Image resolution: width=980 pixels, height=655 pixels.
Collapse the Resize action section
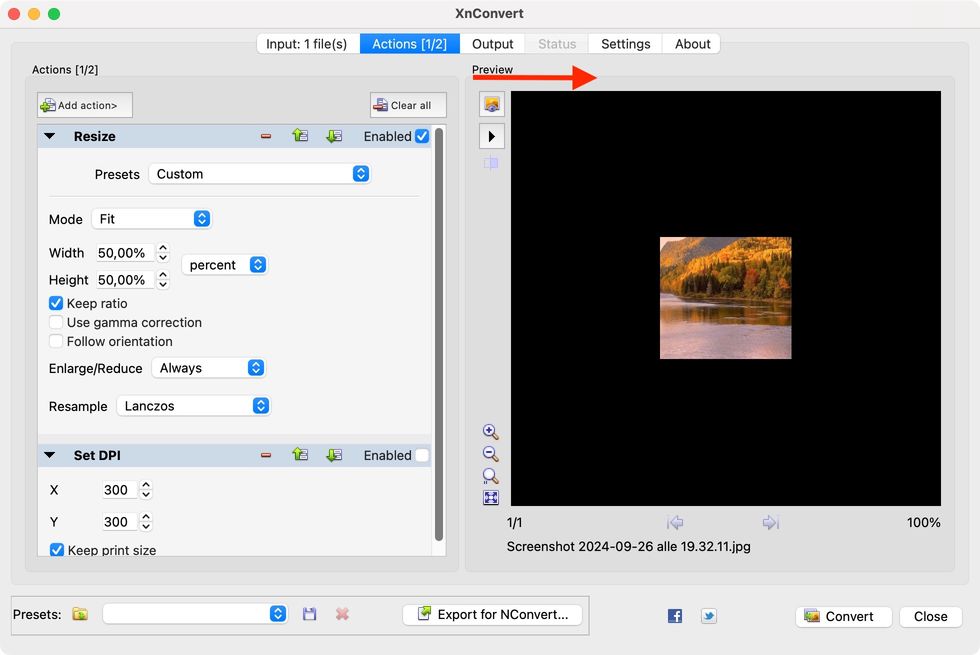pos(50,136)
